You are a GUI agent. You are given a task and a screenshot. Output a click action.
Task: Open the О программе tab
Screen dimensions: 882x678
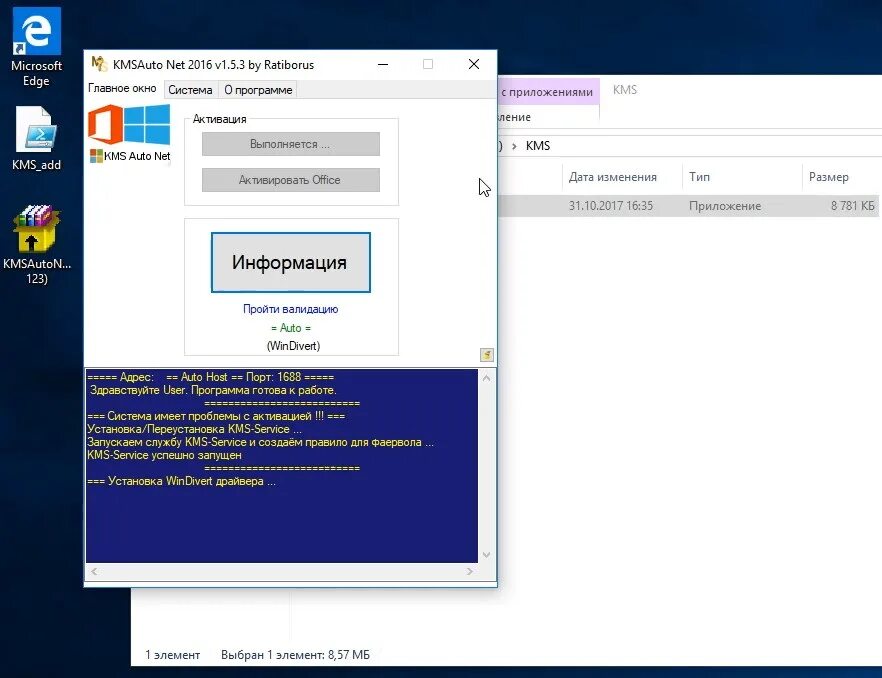[258, 90]
